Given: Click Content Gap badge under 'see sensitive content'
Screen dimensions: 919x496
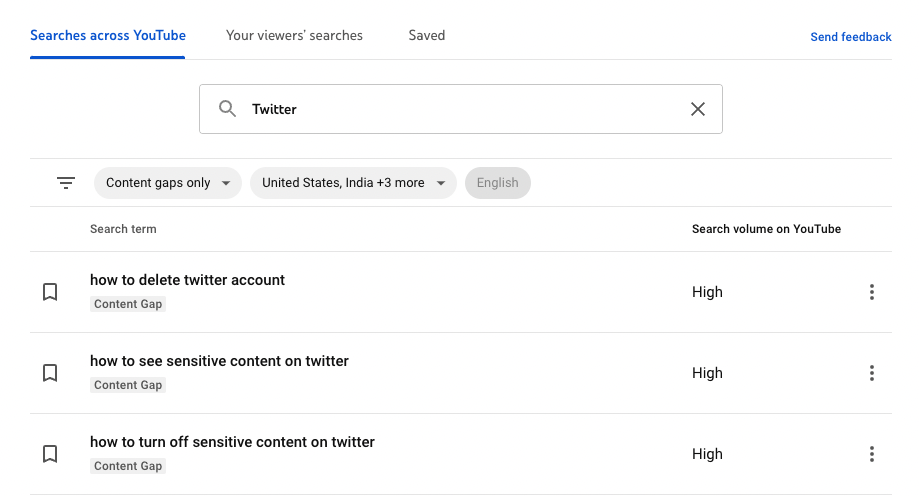Looking at the screenshot, I should [128, 385].
